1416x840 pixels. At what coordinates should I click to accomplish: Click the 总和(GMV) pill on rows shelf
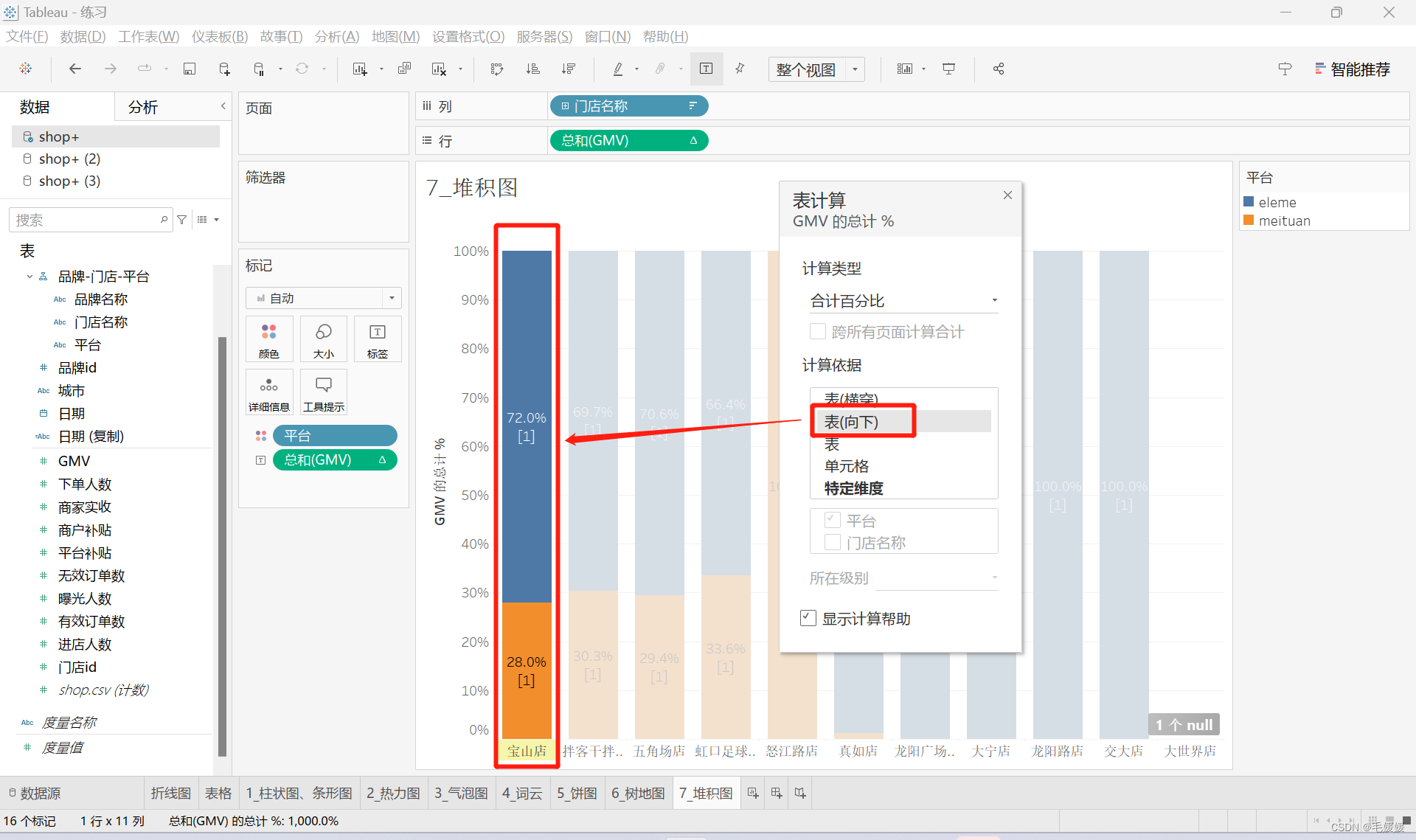629,140
